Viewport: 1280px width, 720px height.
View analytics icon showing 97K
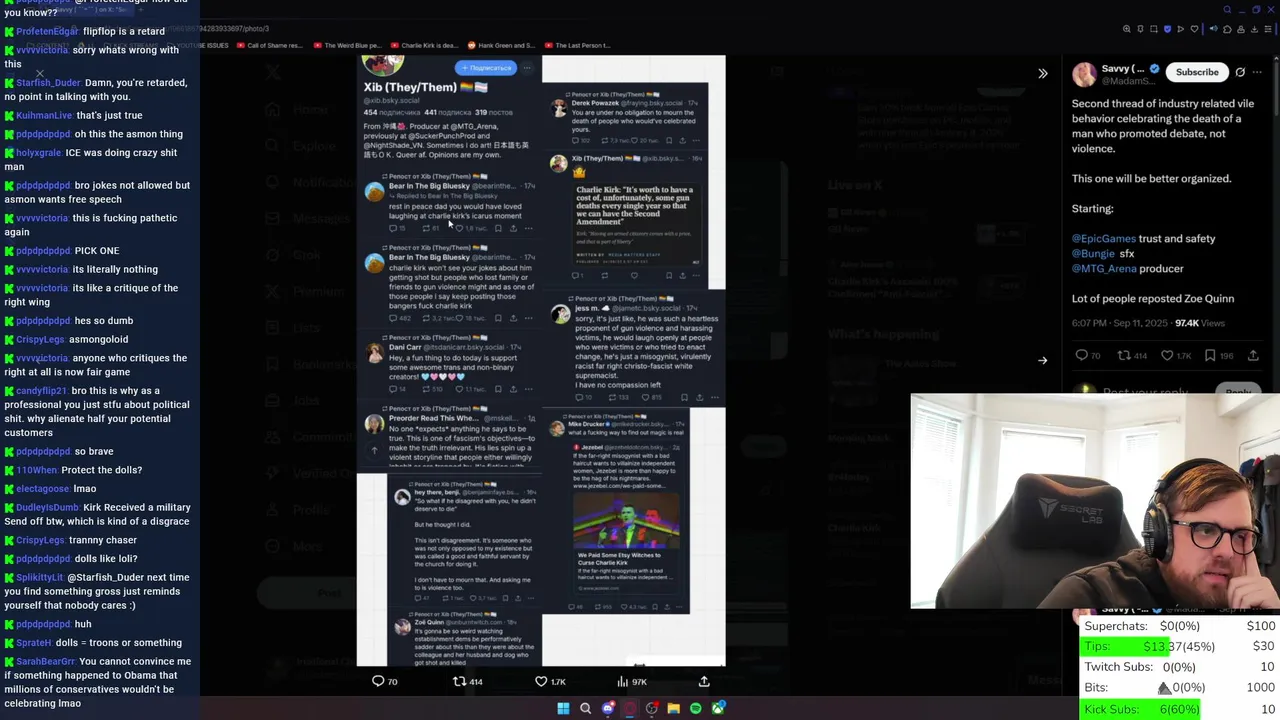(622, 681)
